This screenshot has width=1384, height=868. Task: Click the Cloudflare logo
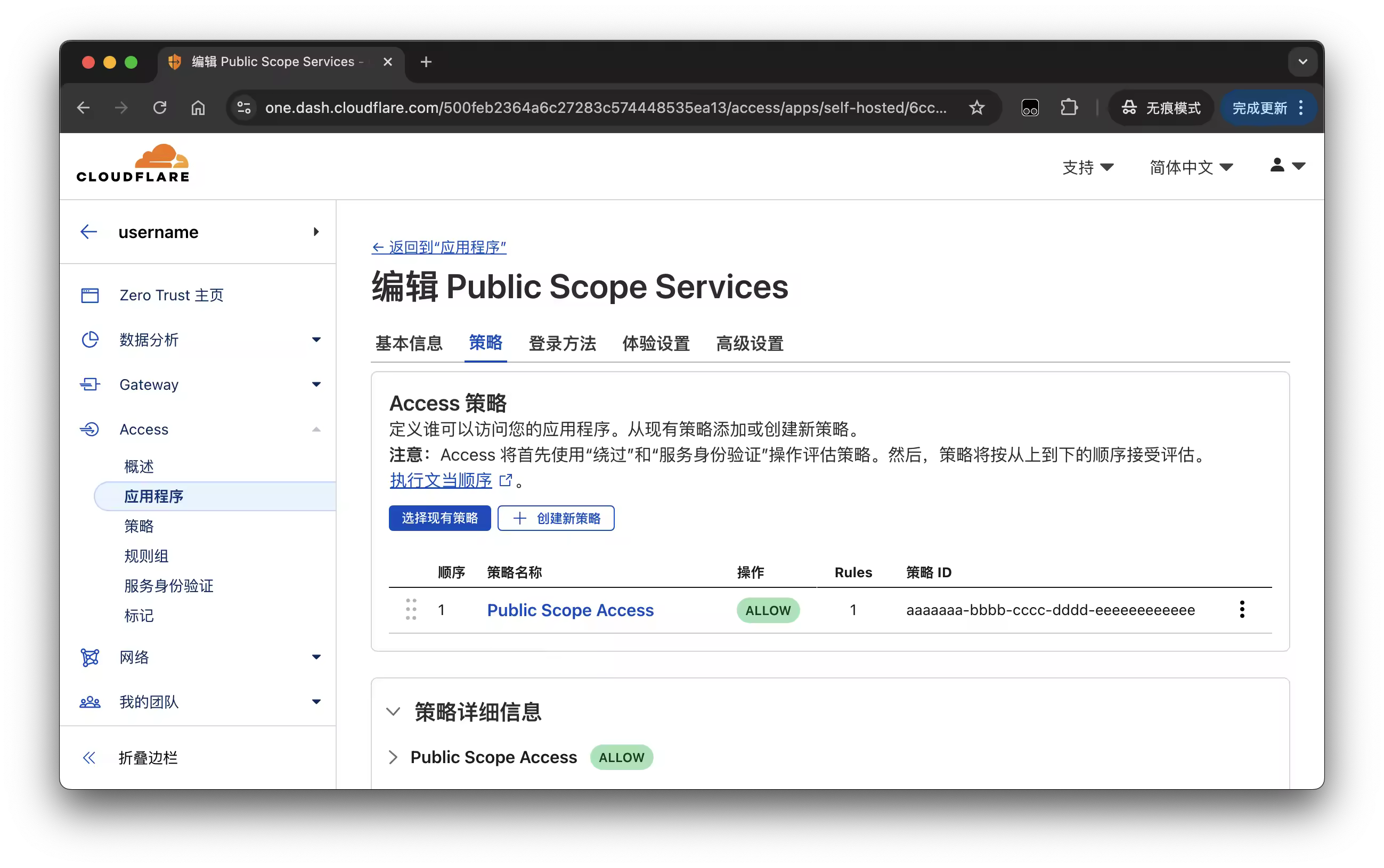click(x=133, y=163)
